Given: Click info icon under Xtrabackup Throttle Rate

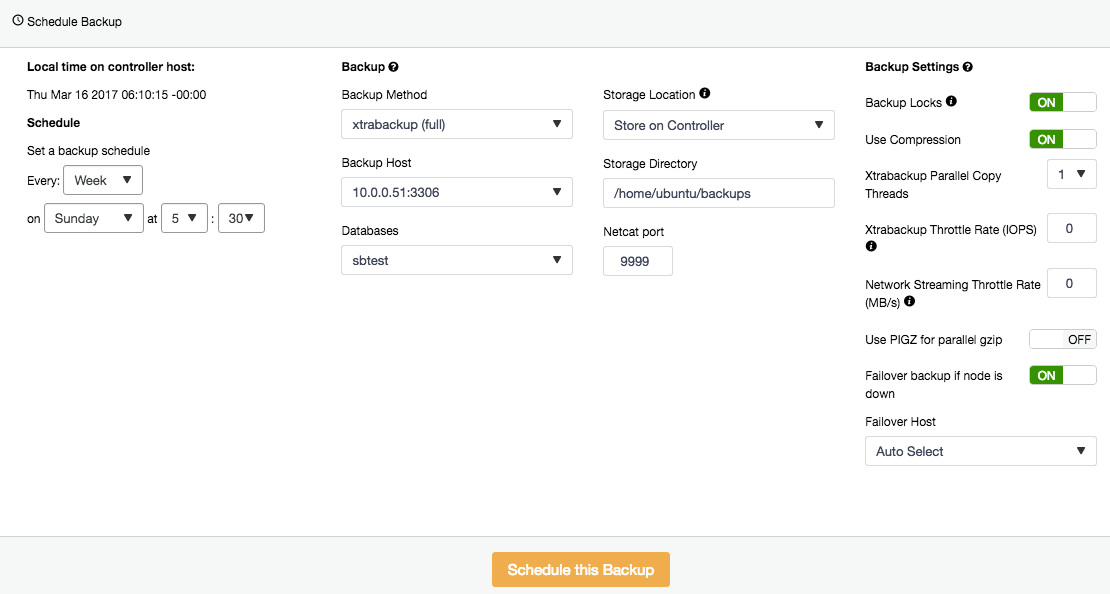Looking at the screenshot, I should point(871,246).
